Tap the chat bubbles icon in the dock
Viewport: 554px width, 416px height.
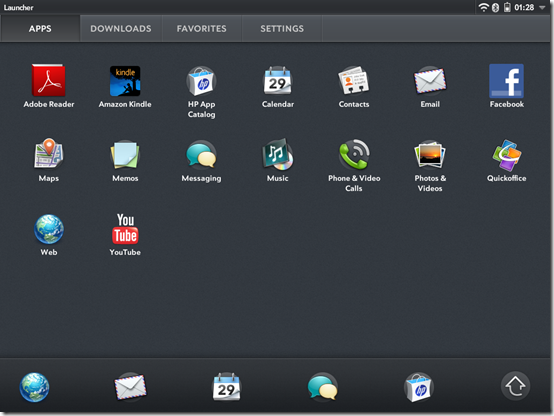coord(323,387)
